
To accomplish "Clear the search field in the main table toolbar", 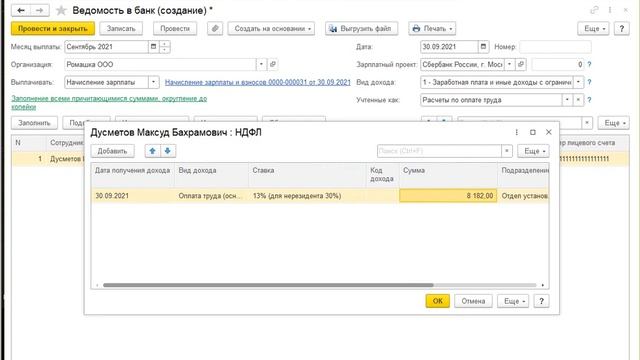I will click(x=587, y=123).
